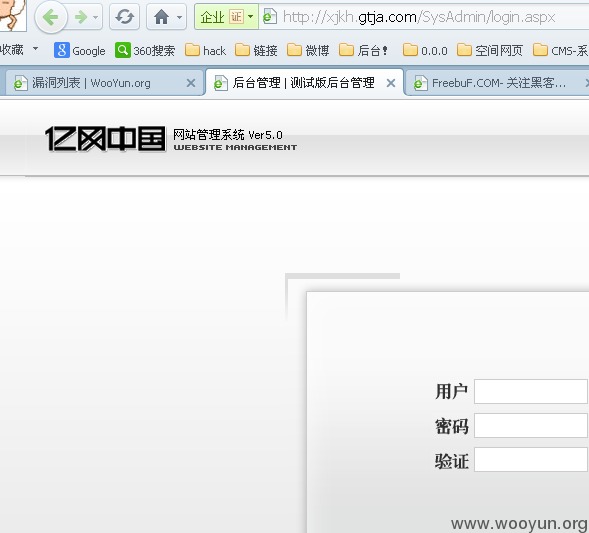Reload the page with refresh icon
Screen dimensions: 589x533
coord(124,17)
